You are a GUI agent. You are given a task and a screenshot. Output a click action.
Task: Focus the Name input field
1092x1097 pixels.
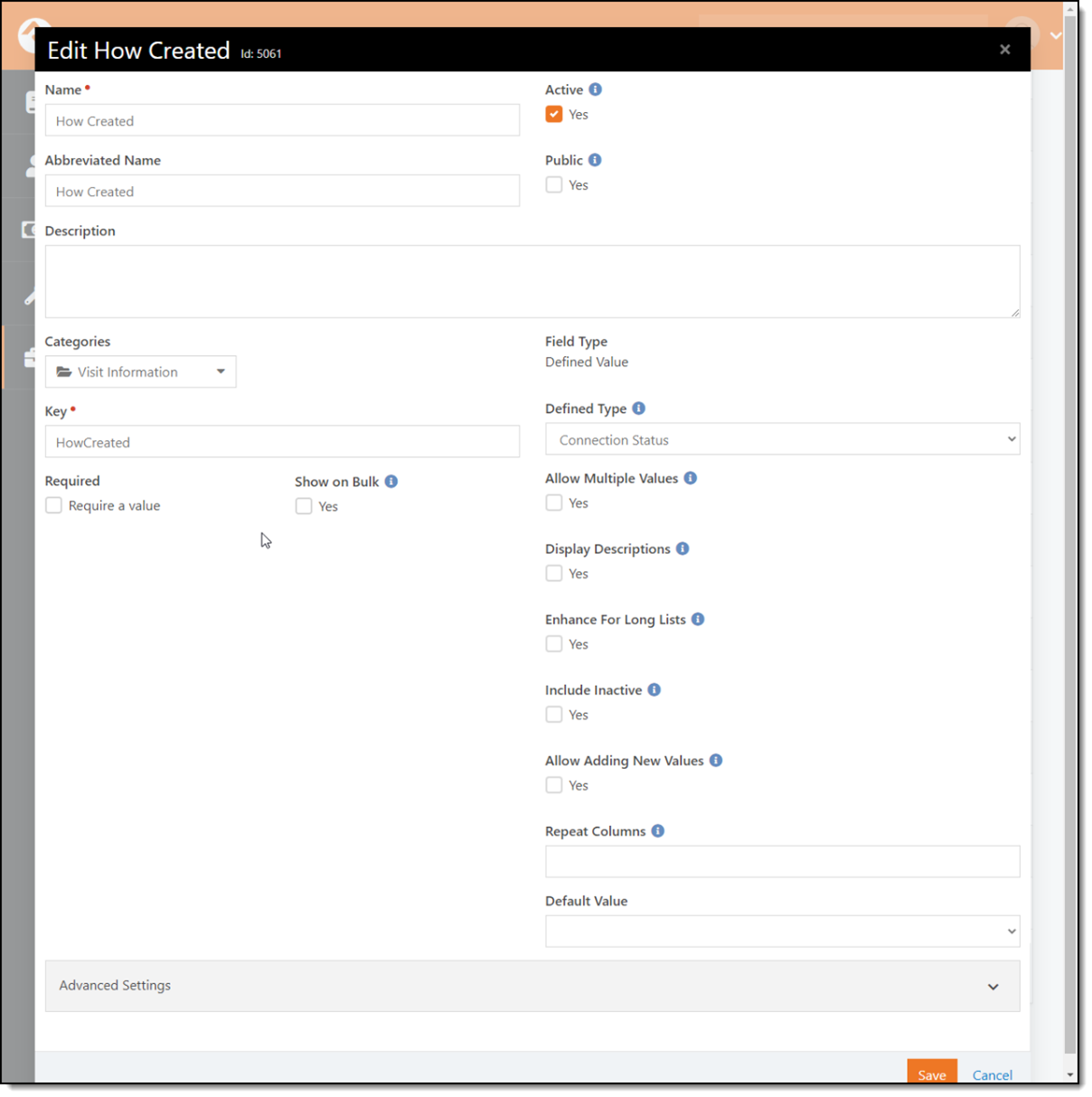coord(282,120)
